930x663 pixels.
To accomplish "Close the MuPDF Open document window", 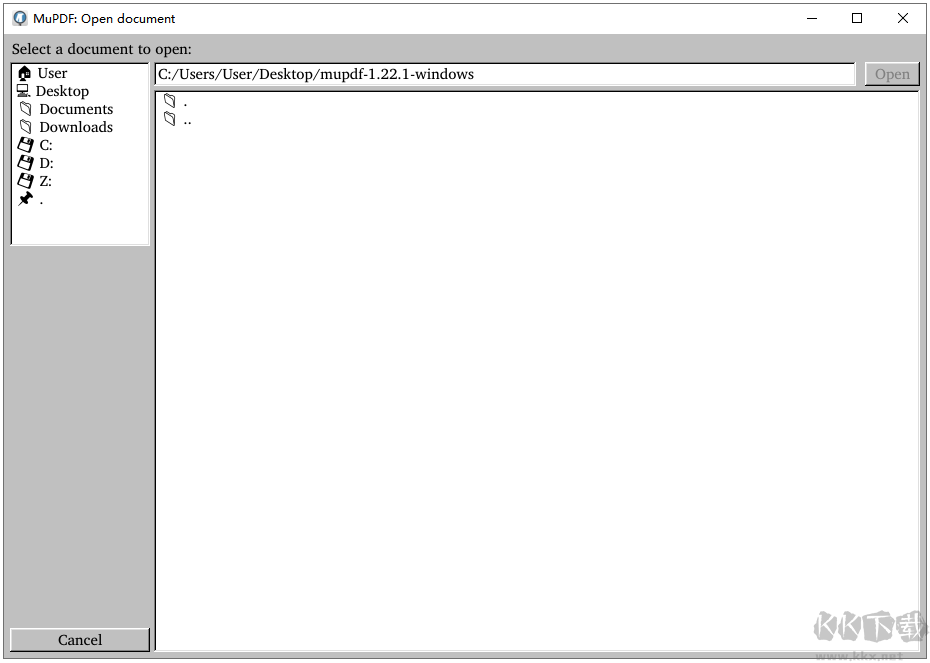I will pos(903,18).
